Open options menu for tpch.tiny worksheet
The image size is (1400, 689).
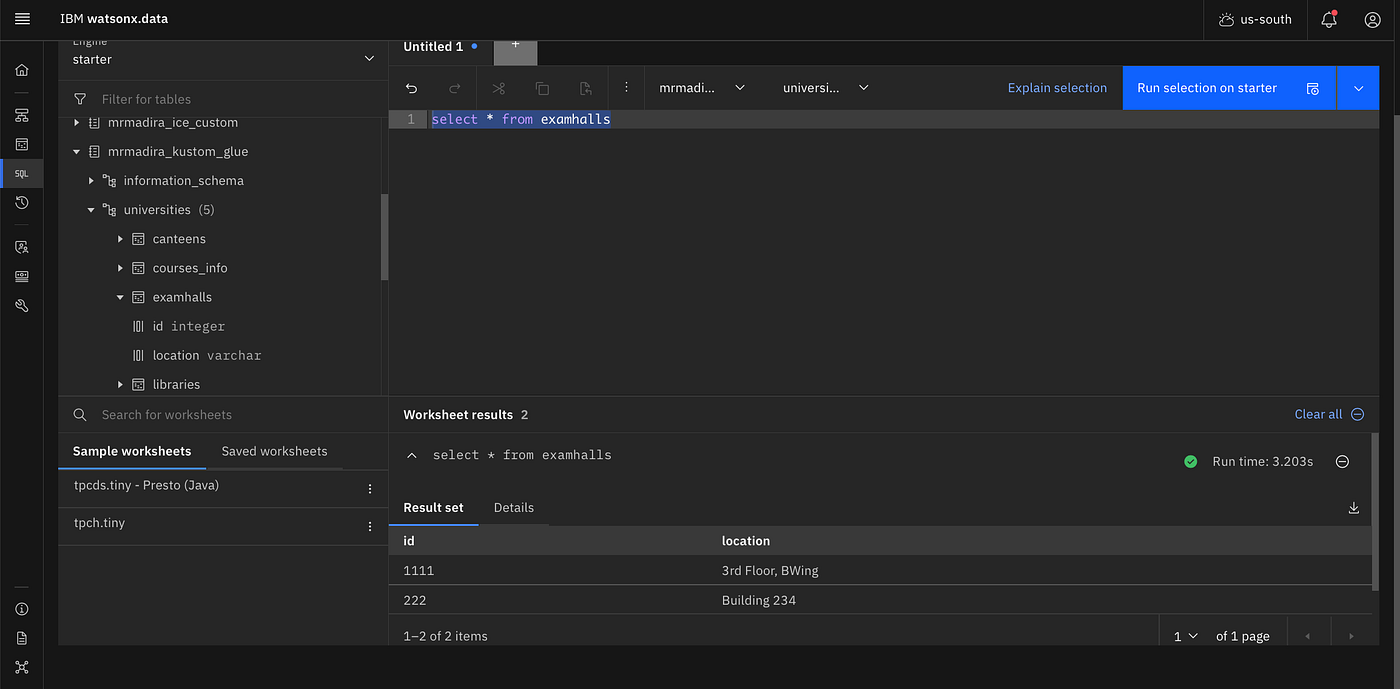coord(370,526)
